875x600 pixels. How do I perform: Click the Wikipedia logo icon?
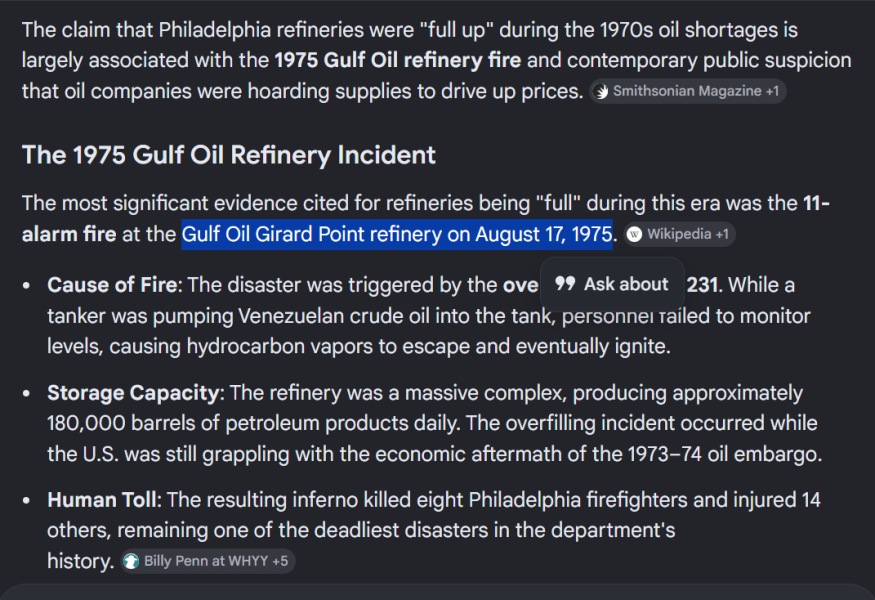click(634, 234)
